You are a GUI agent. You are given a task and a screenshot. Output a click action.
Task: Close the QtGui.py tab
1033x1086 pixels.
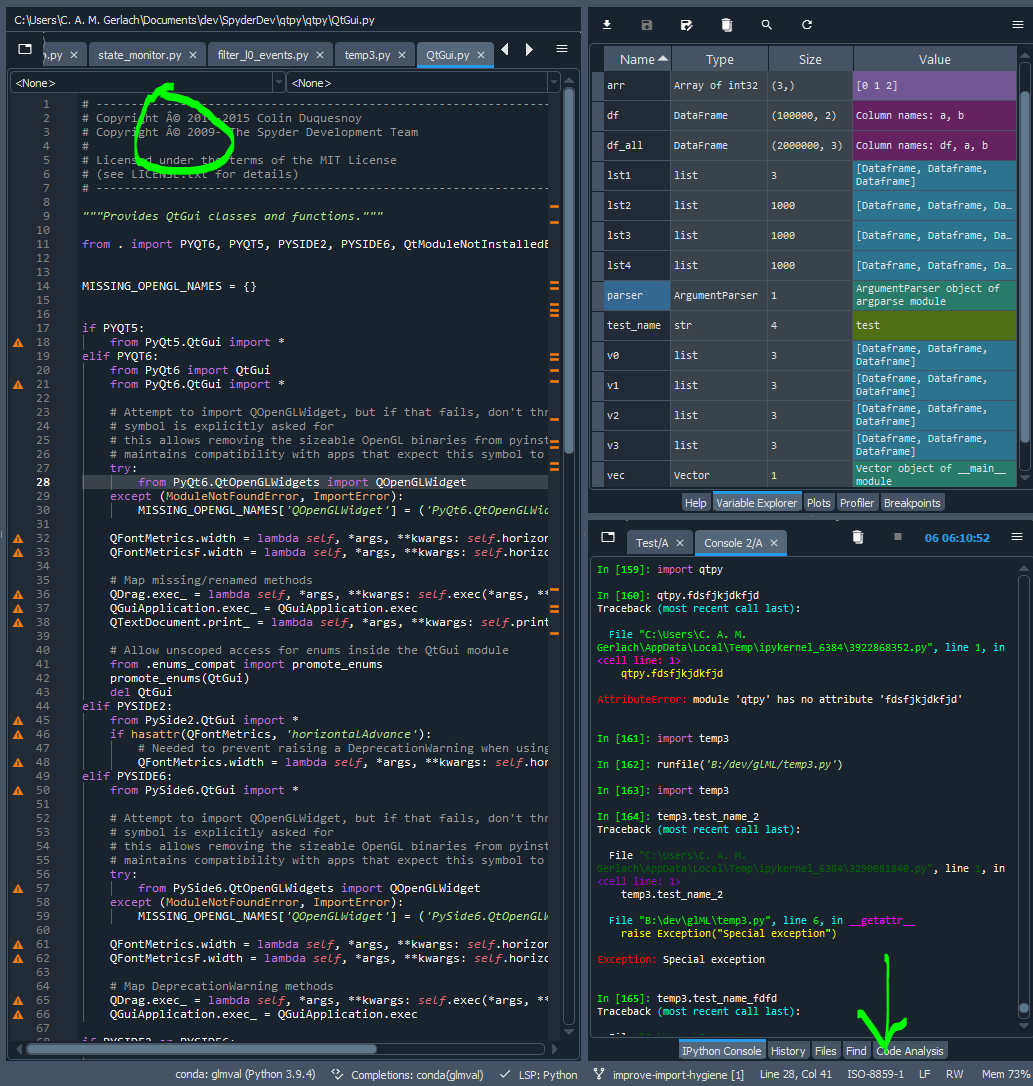[481, 55]
